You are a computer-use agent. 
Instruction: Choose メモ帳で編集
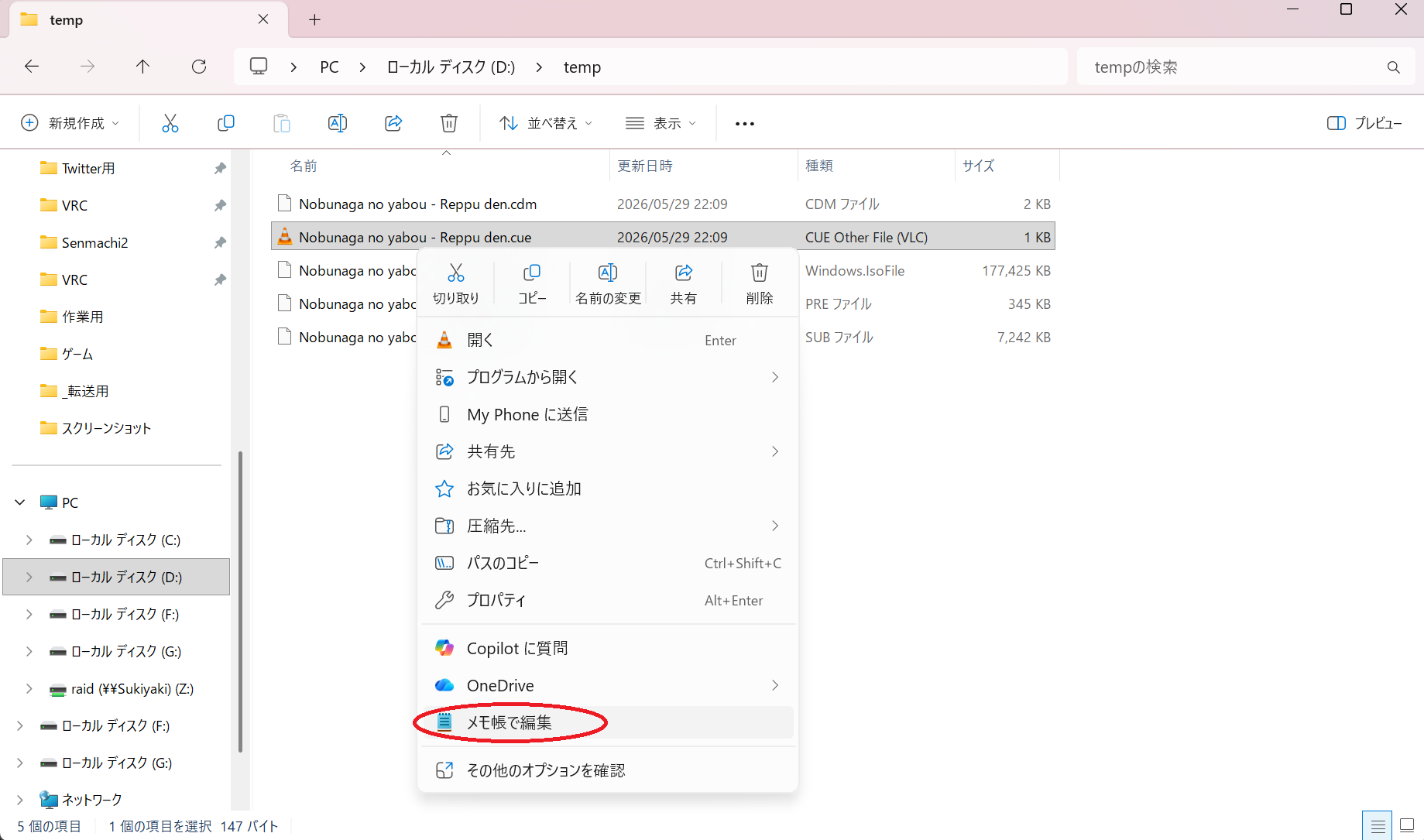pyautogui.click(x=607, y=722)
